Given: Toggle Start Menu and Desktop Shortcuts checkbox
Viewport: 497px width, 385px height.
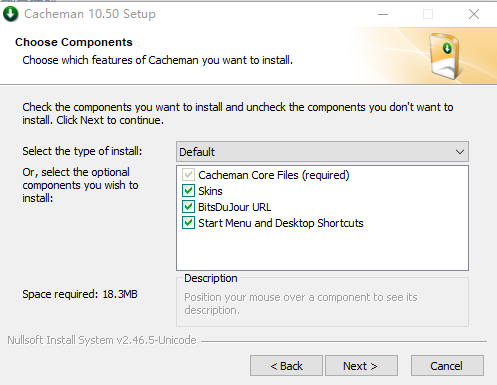Looking at the screenshot, I should point(188,223).
